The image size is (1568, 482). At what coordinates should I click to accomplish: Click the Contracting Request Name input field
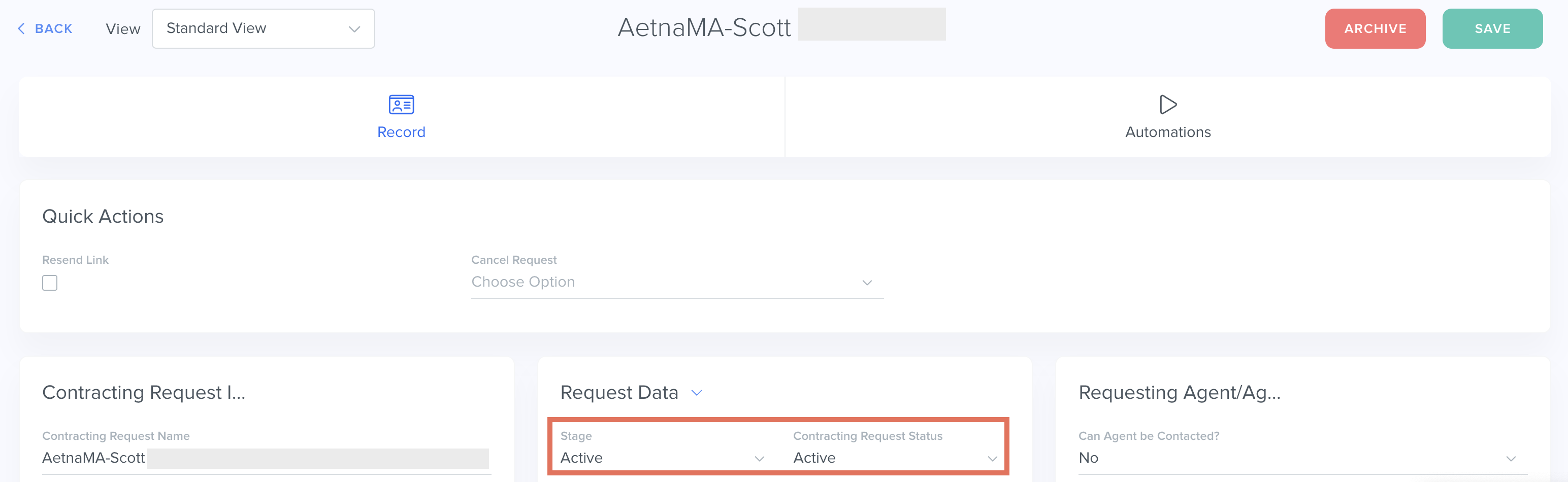click(266, 458)
